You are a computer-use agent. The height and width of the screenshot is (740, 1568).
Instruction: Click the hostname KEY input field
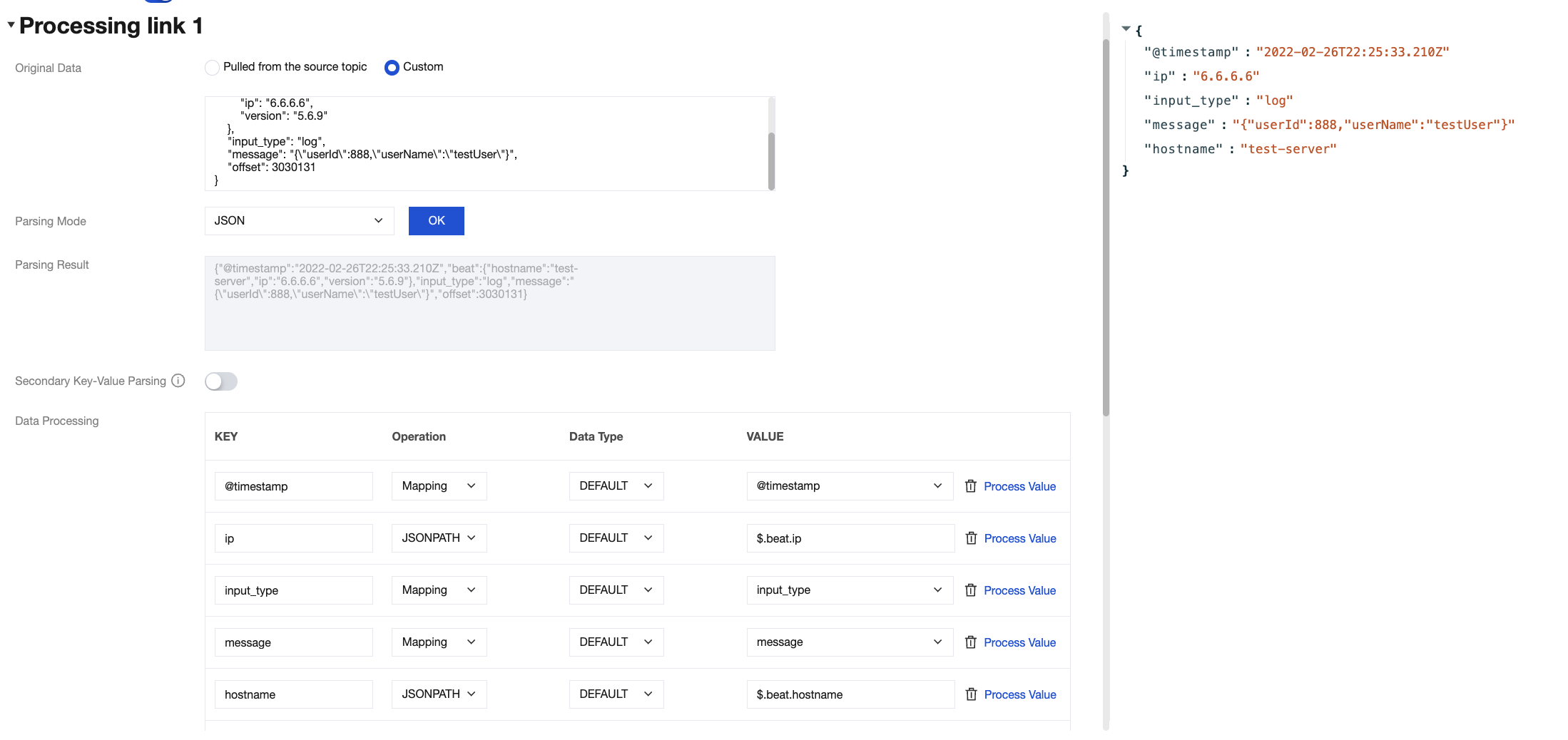point(293,694)
